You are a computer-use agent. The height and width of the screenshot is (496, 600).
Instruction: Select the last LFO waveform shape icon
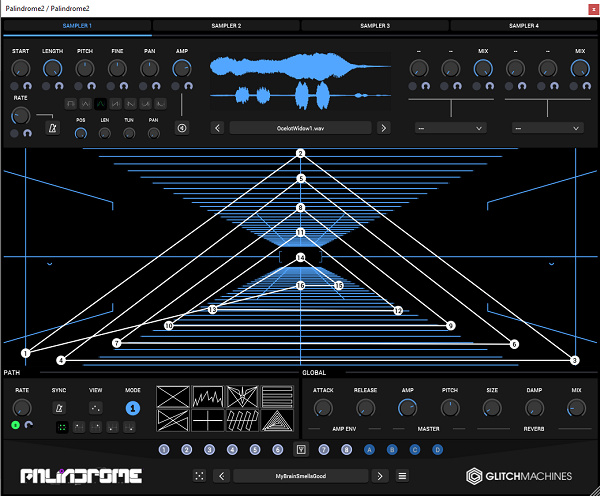pyautogui.click(x=160, y=104)
